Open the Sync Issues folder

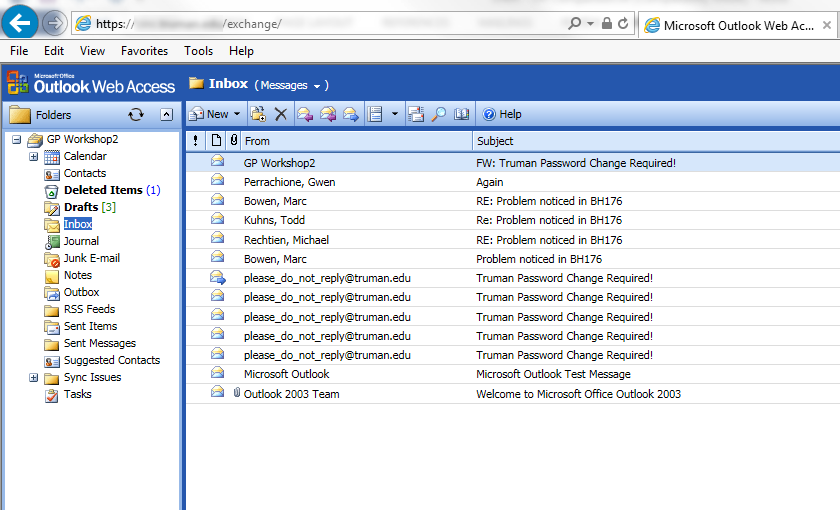tap(92, 377)
